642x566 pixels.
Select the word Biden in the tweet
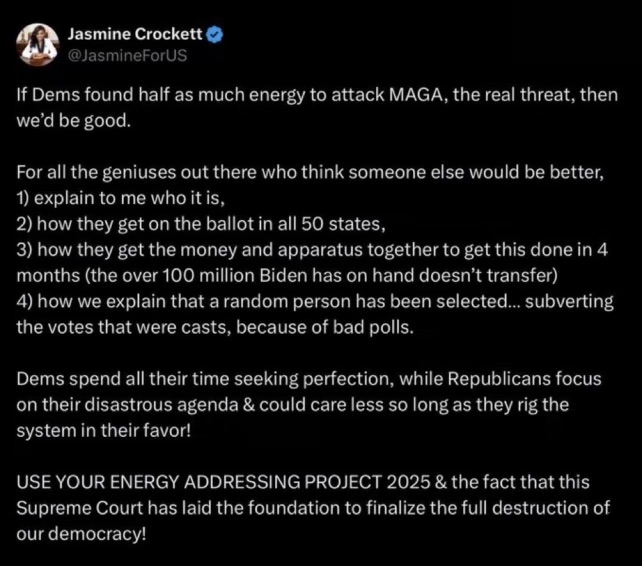(283, 276)
